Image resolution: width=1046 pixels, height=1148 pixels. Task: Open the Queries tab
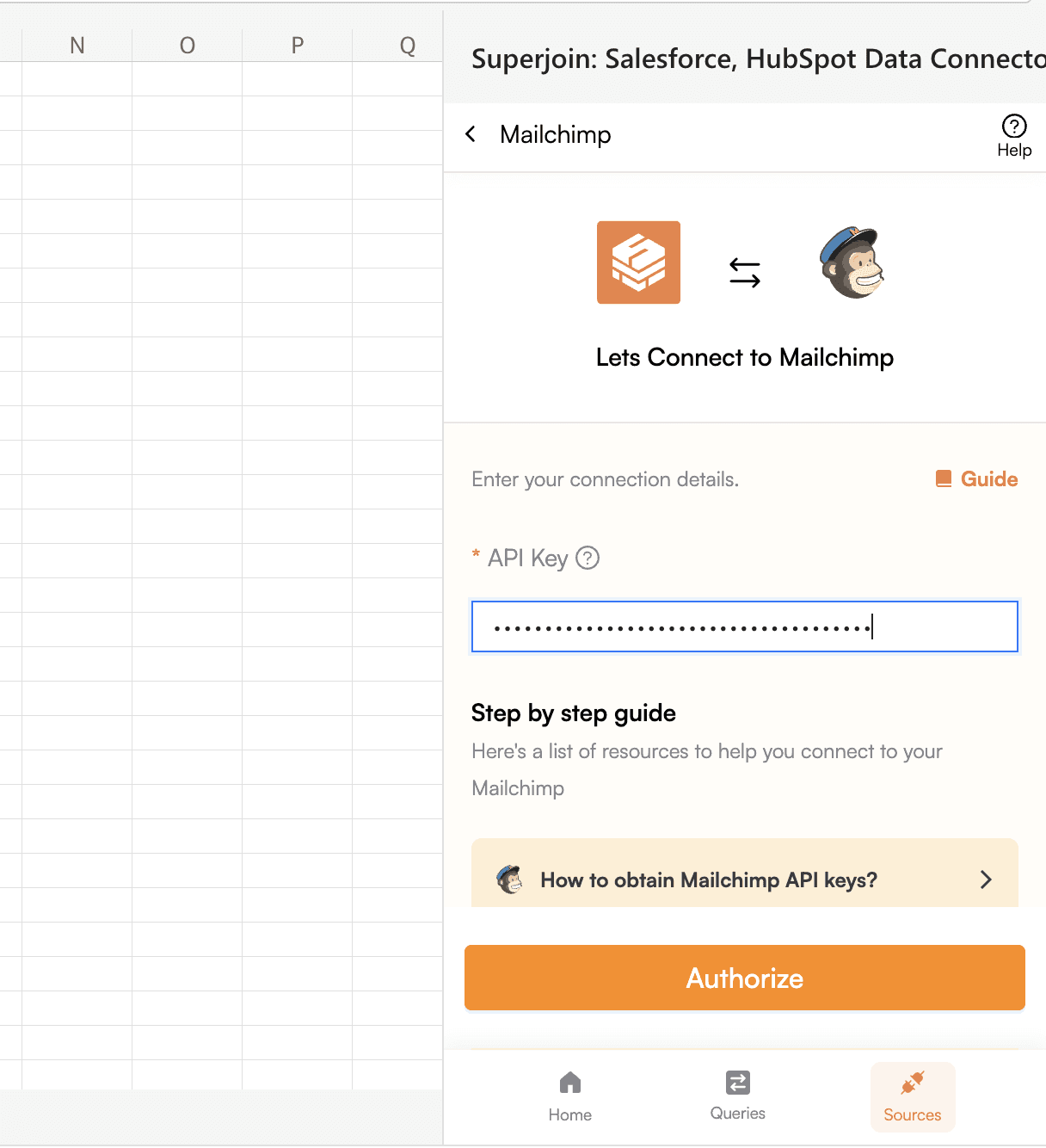[x=738, y=1096]
